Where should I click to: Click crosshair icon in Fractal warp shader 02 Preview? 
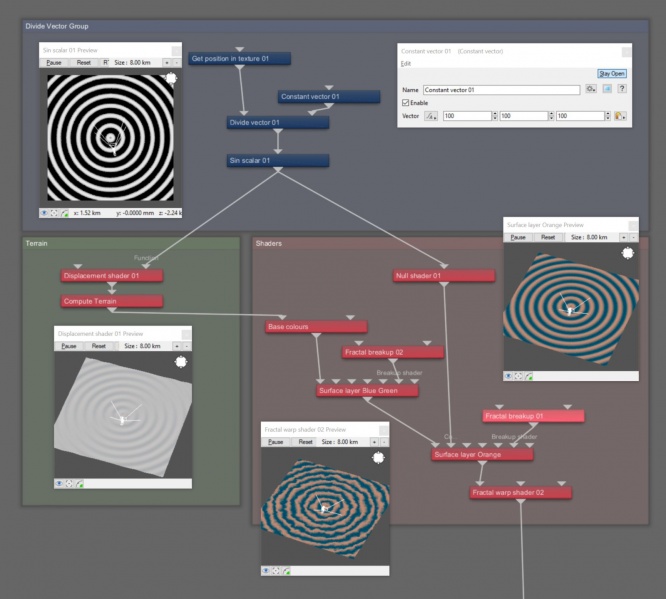(276, 571)
